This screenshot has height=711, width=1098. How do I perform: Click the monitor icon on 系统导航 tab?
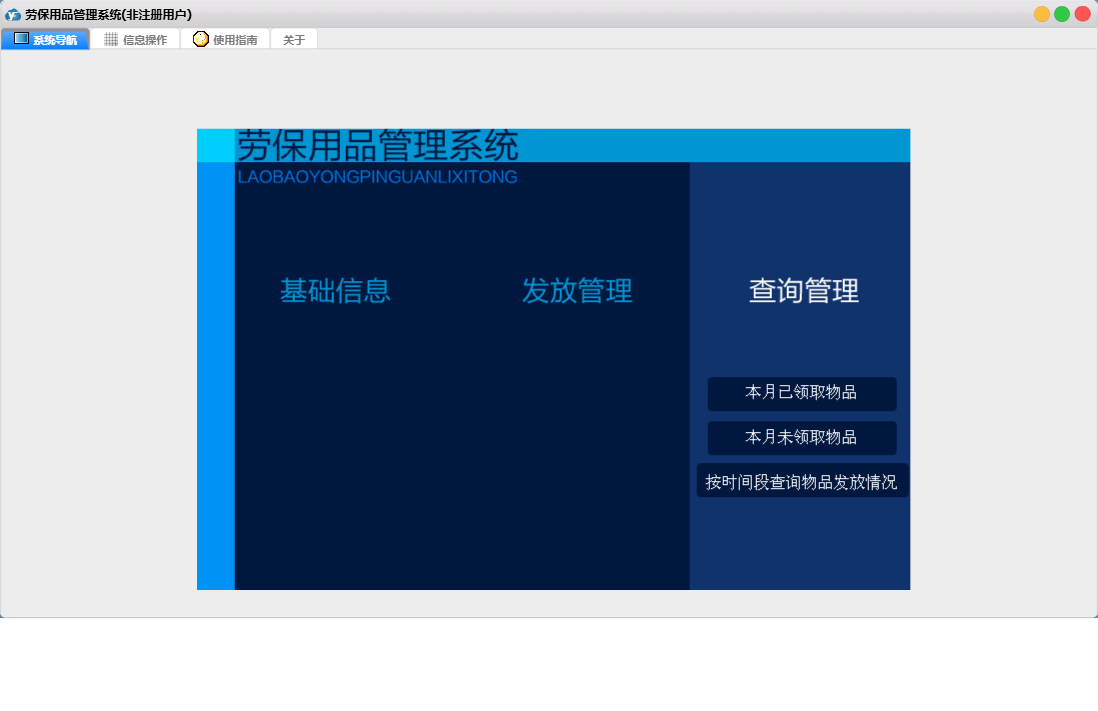[x=21, y=39]
